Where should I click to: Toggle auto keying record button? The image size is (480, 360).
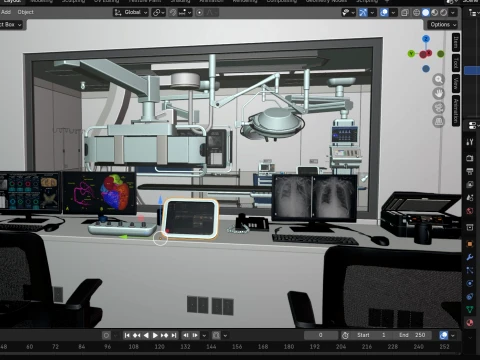pos(106,335)
